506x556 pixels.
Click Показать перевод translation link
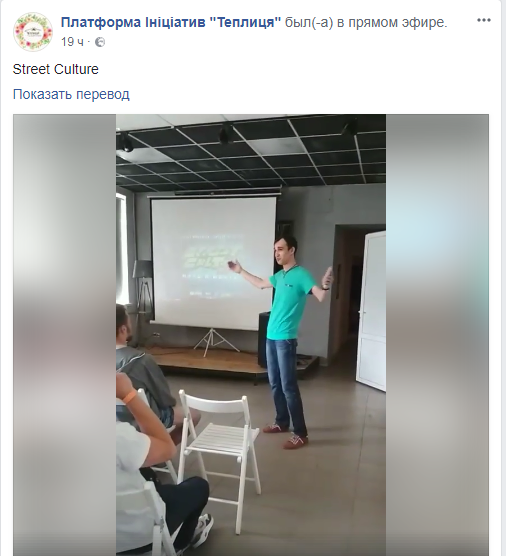click(x=71, y=94)
